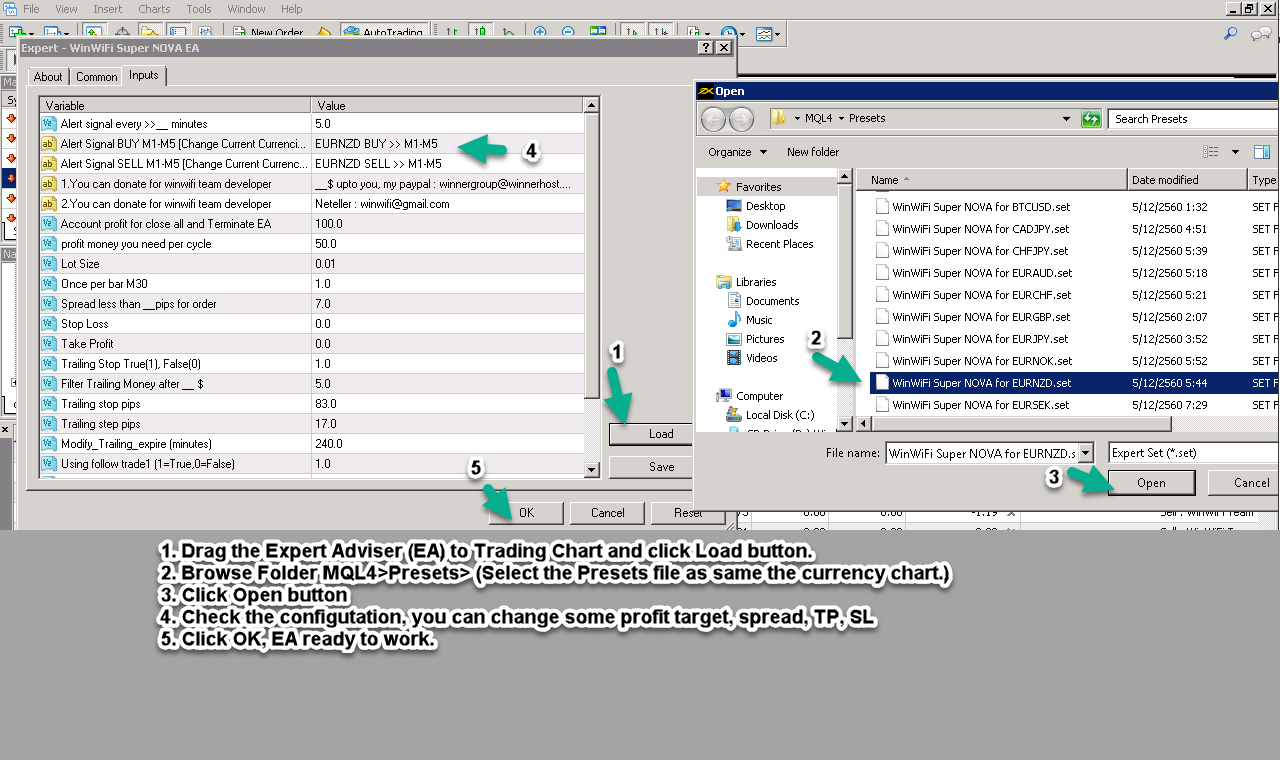The image size is (1280, 760).
Task: Select Favorites star in navigation pane
Action: pyautogui.click(x=724, y=187)
